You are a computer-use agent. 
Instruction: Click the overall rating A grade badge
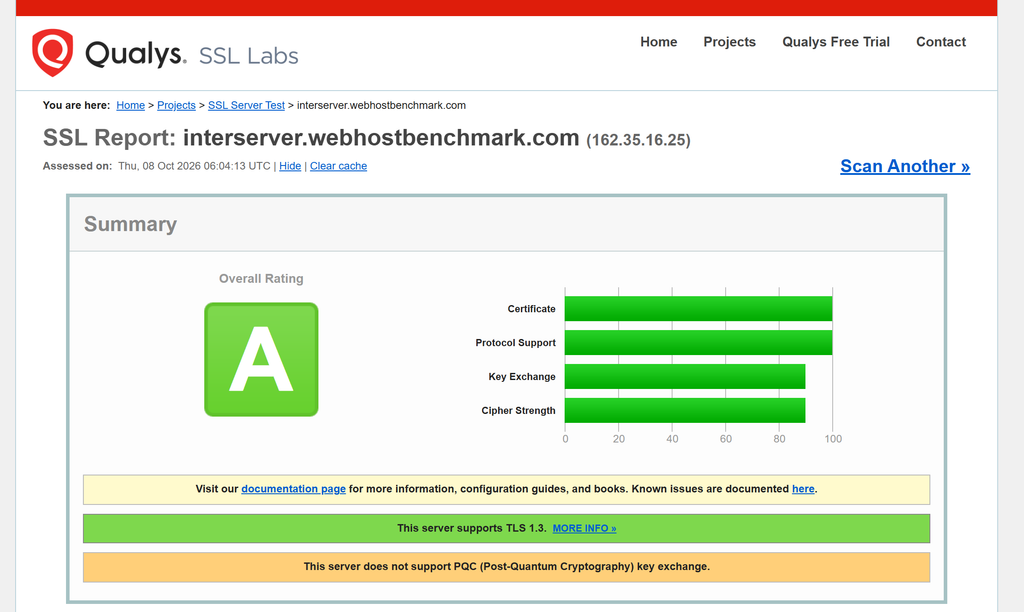click(x=261, y=359)
